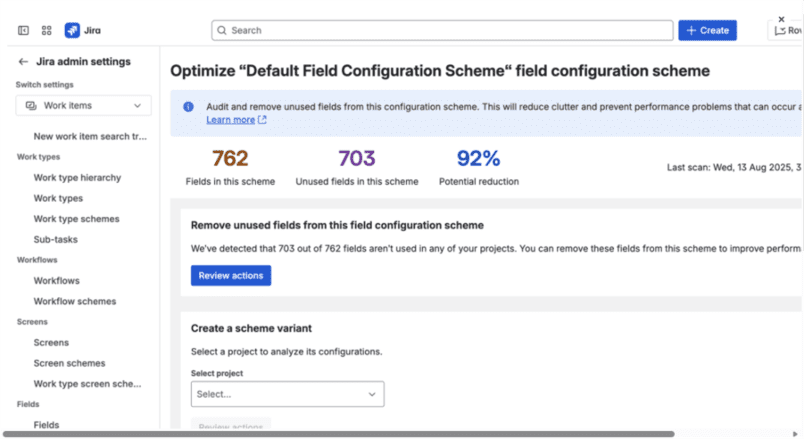Viewport: 804px width, 440px height.
Task: Click the chevron in Select project field
Action: tap(372, 394)
